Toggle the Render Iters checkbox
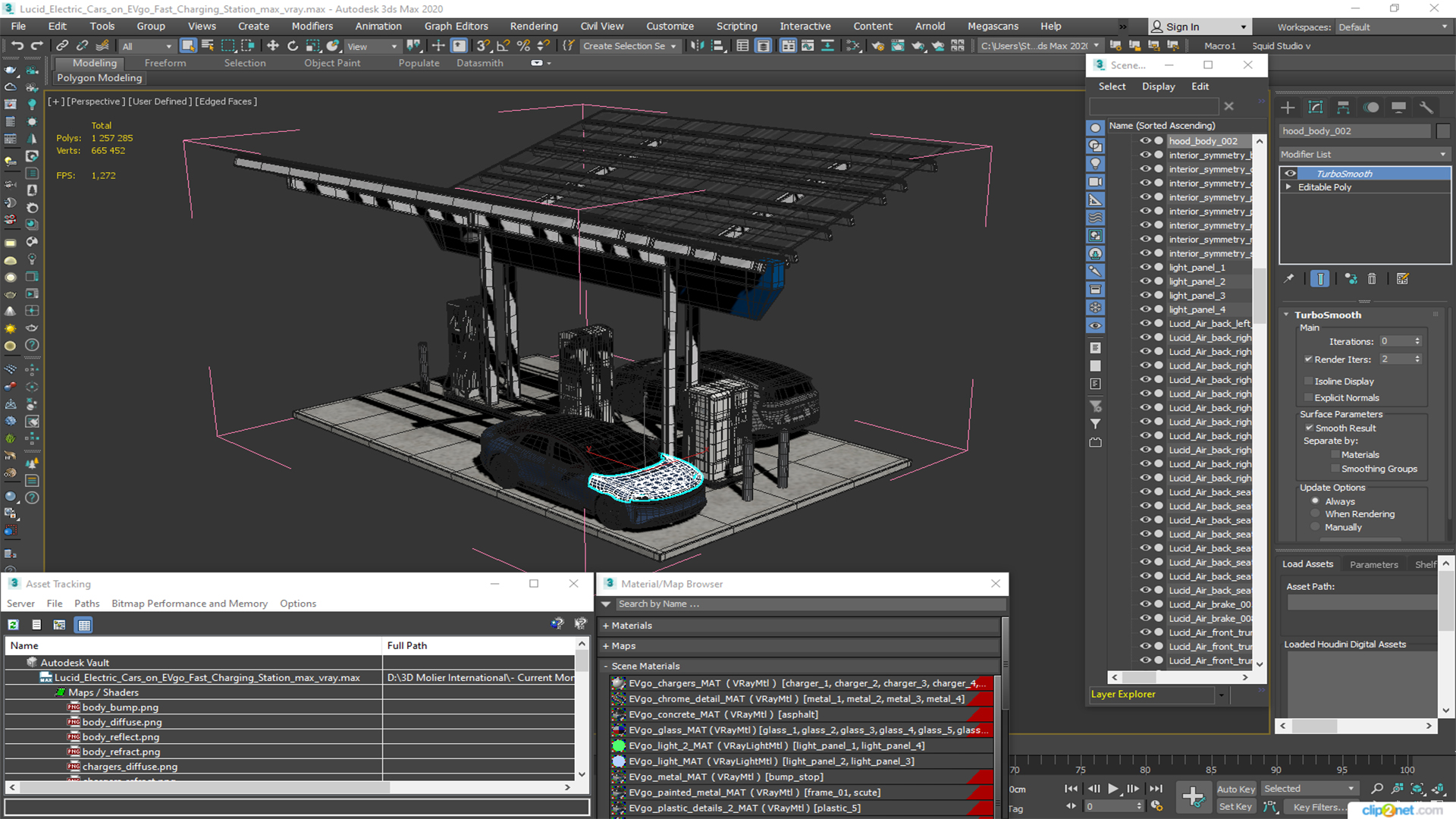Image resolution: width=1456 pixels, height=819 pixels. (1308, 359)
